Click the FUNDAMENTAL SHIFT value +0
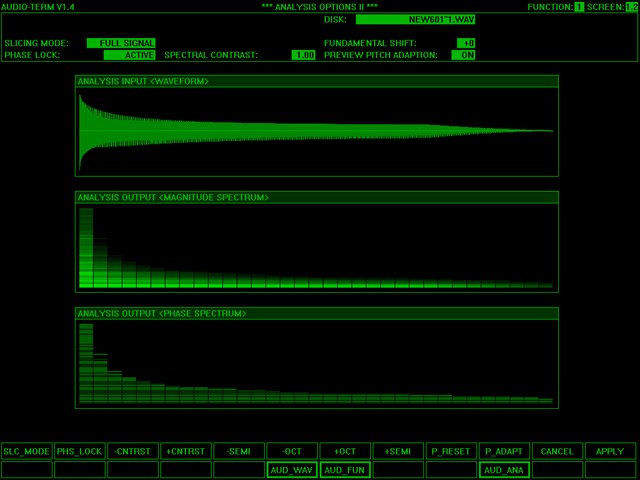 pos(466,43)
